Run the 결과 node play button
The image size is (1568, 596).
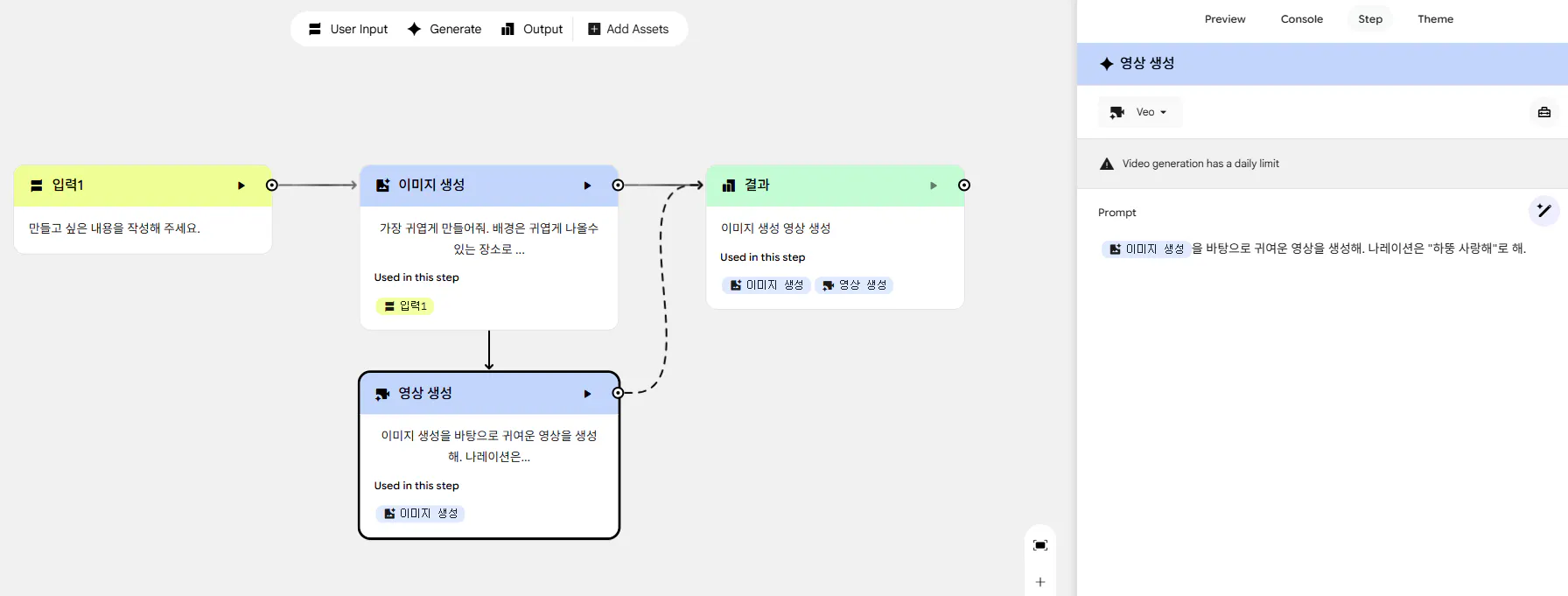click(x=933, y=186)
